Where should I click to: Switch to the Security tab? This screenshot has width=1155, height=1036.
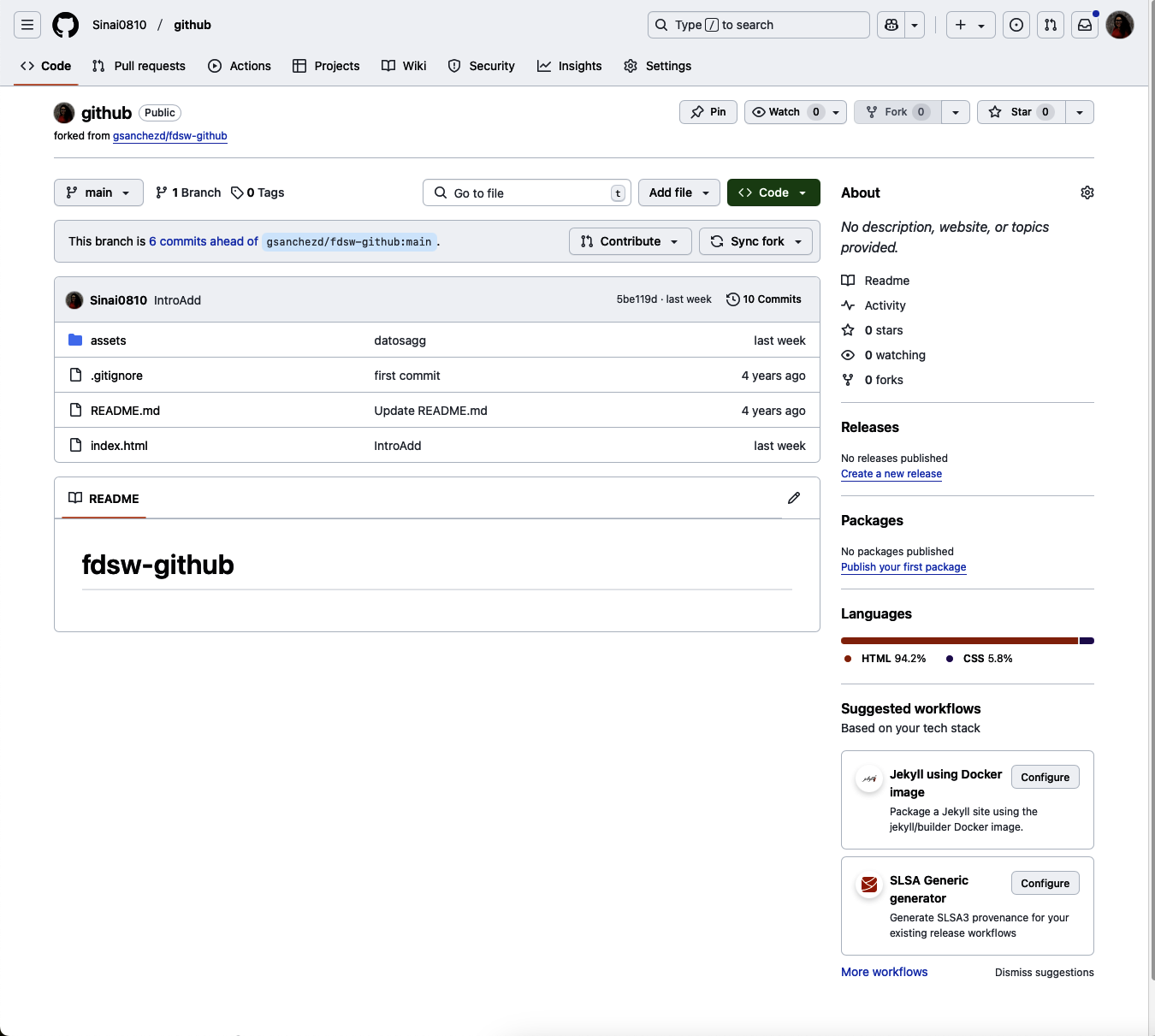pyautogui.click(x=482, y=66)
